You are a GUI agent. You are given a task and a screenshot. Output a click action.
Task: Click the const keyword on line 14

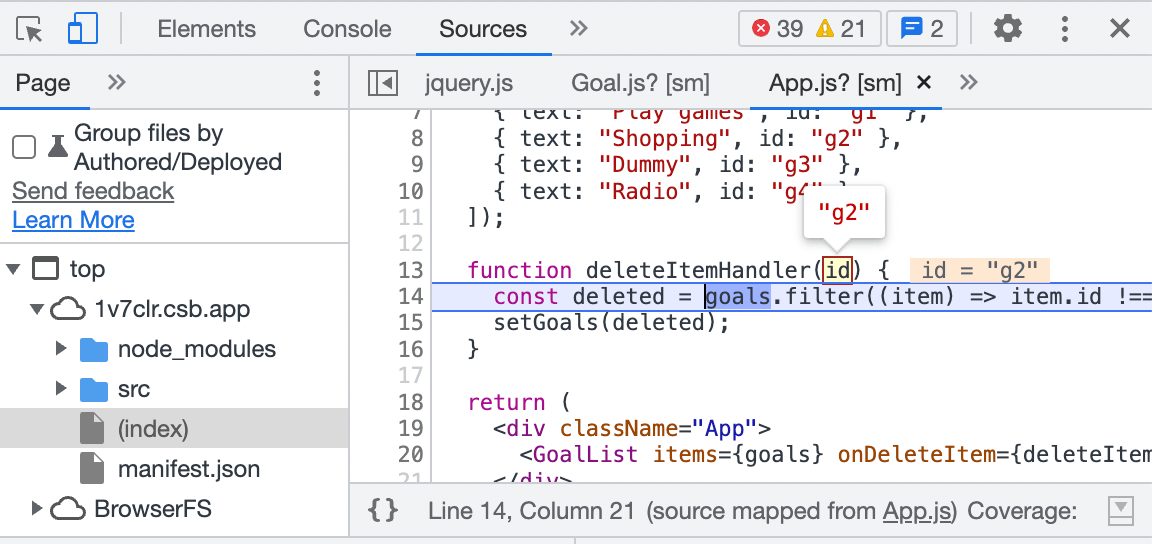tap(526, 296)
